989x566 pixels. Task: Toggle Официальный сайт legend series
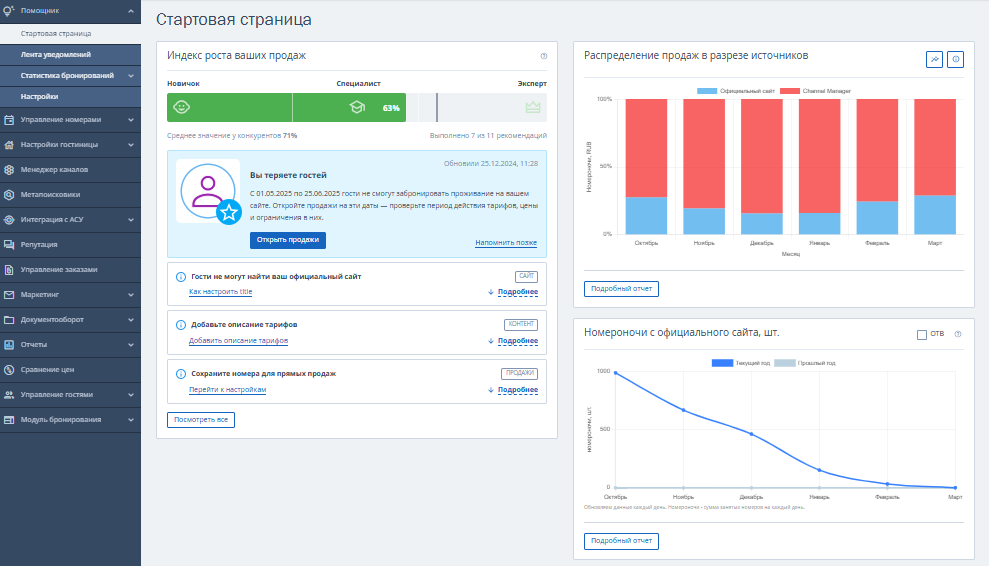[738, 91]
